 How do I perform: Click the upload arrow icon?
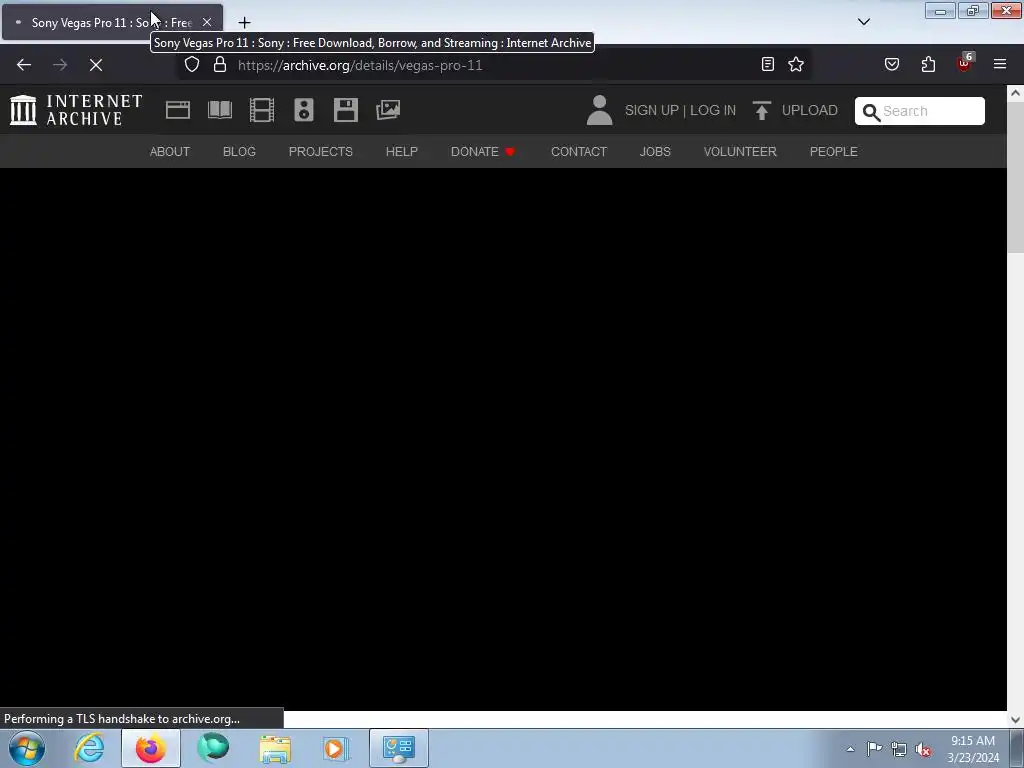(761, 110)
